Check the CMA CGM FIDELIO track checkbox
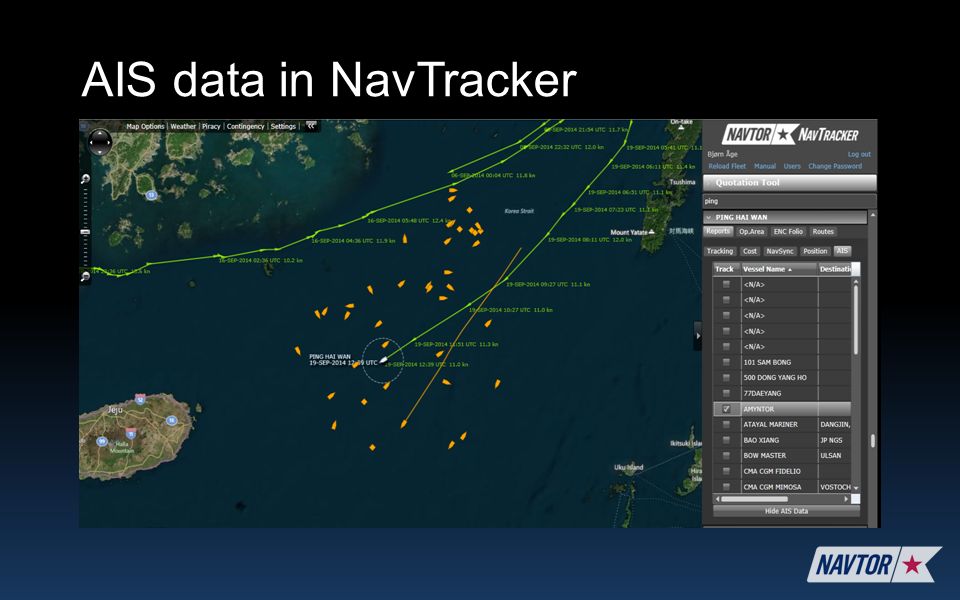This screenshot has height=600, width=960. coord(727,471)
